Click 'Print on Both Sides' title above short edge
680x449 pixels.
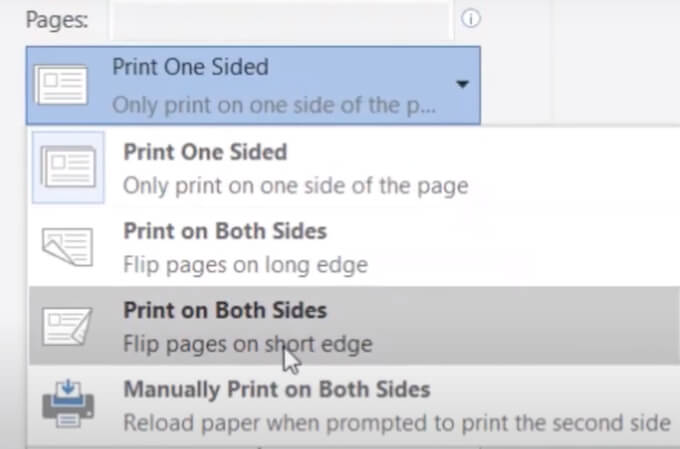(x=225, y=310)
